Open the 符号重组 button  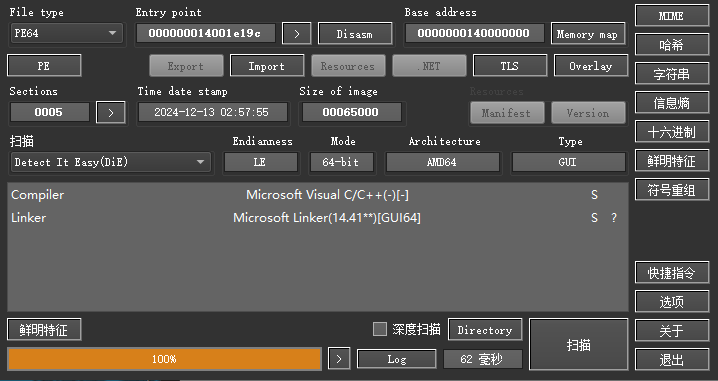click(672, 190)
